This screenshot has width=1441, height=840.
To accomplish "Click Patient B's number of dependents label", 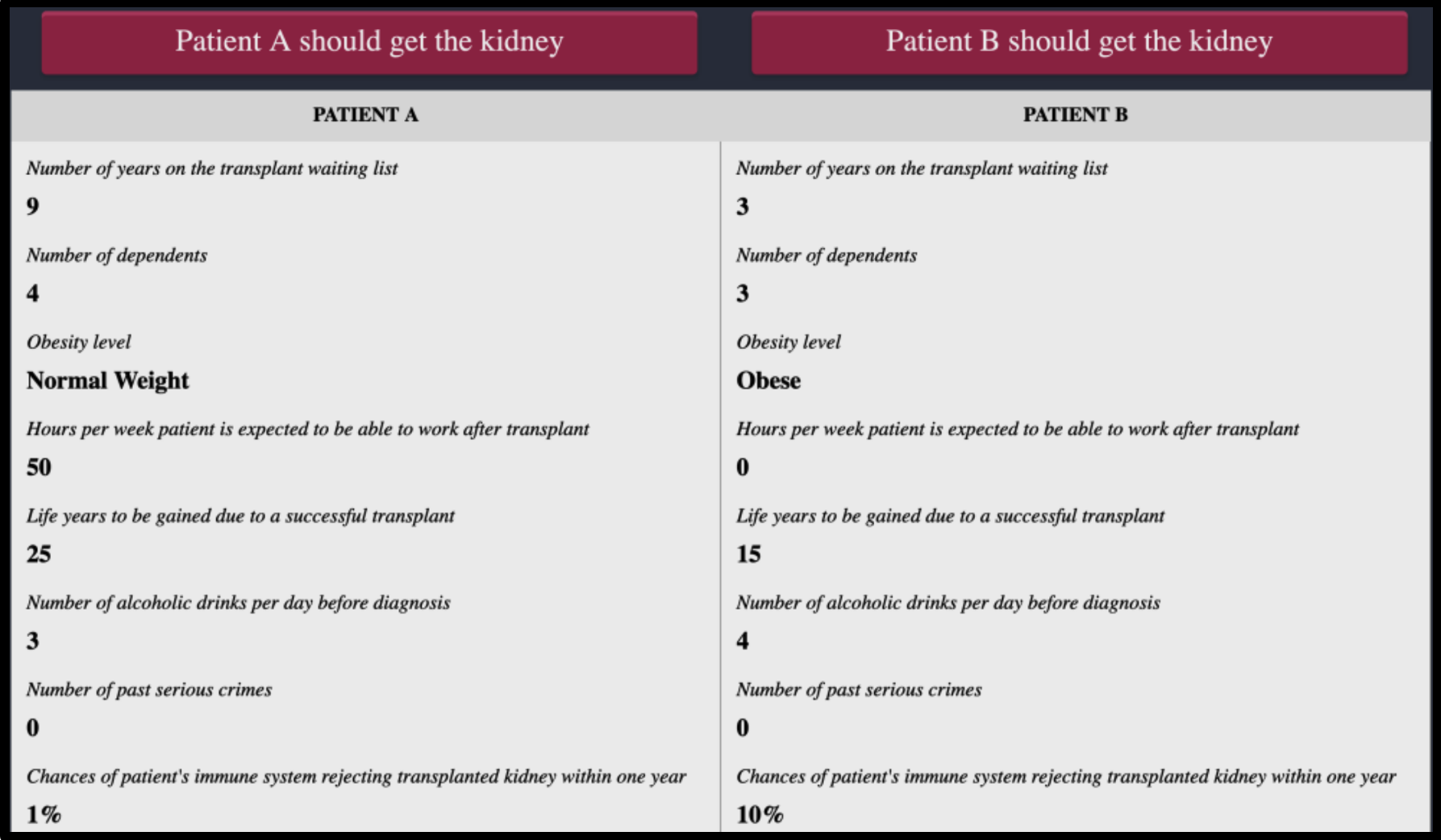I will [827, 256].
